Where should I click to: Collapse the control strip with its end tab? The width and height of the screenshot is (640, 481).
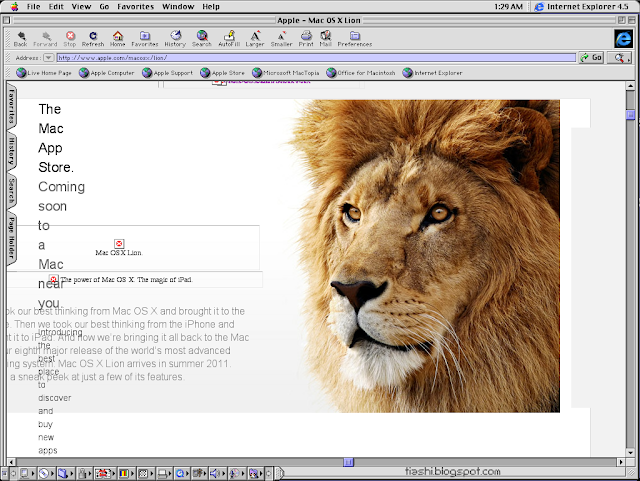click(x=279, y=473)
